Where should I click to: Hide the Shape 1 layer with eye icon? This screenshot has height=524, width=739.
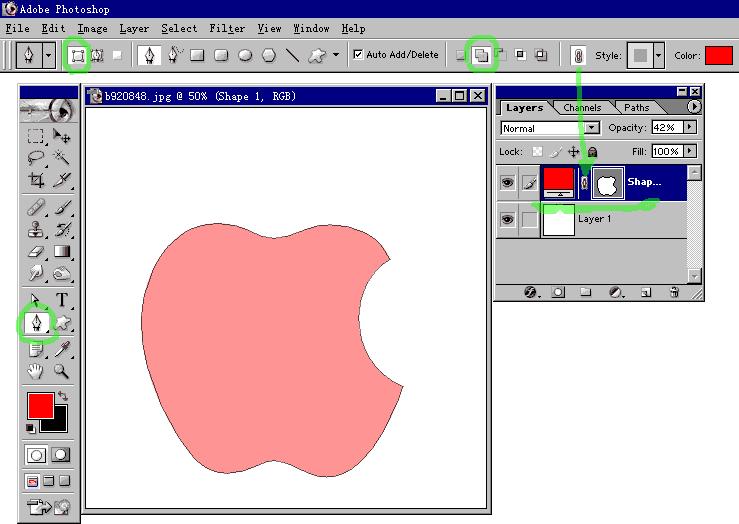508,183
